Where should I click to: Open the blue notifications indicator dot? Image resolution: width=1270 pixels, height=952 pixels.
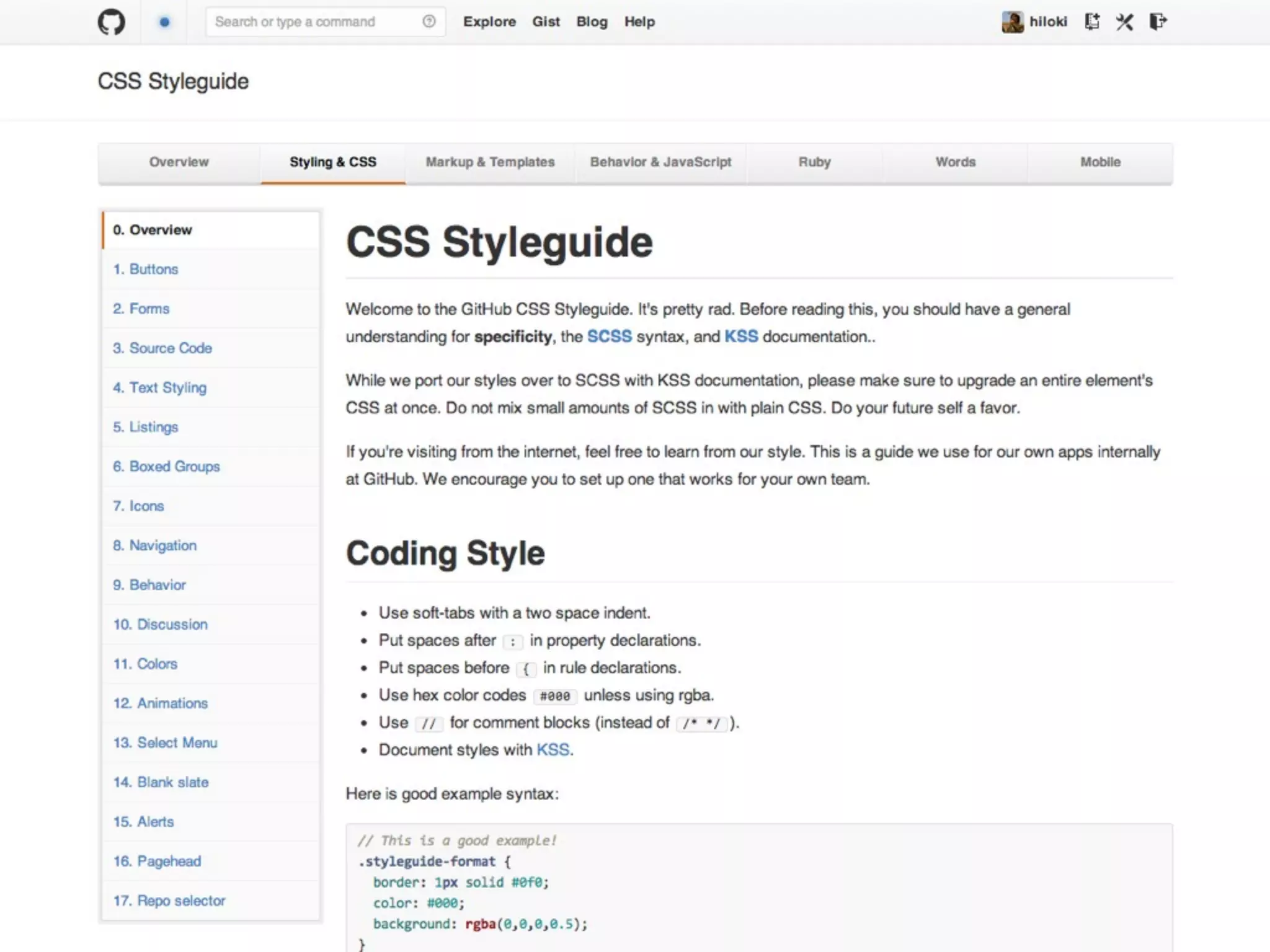click(x=164, y=22)
